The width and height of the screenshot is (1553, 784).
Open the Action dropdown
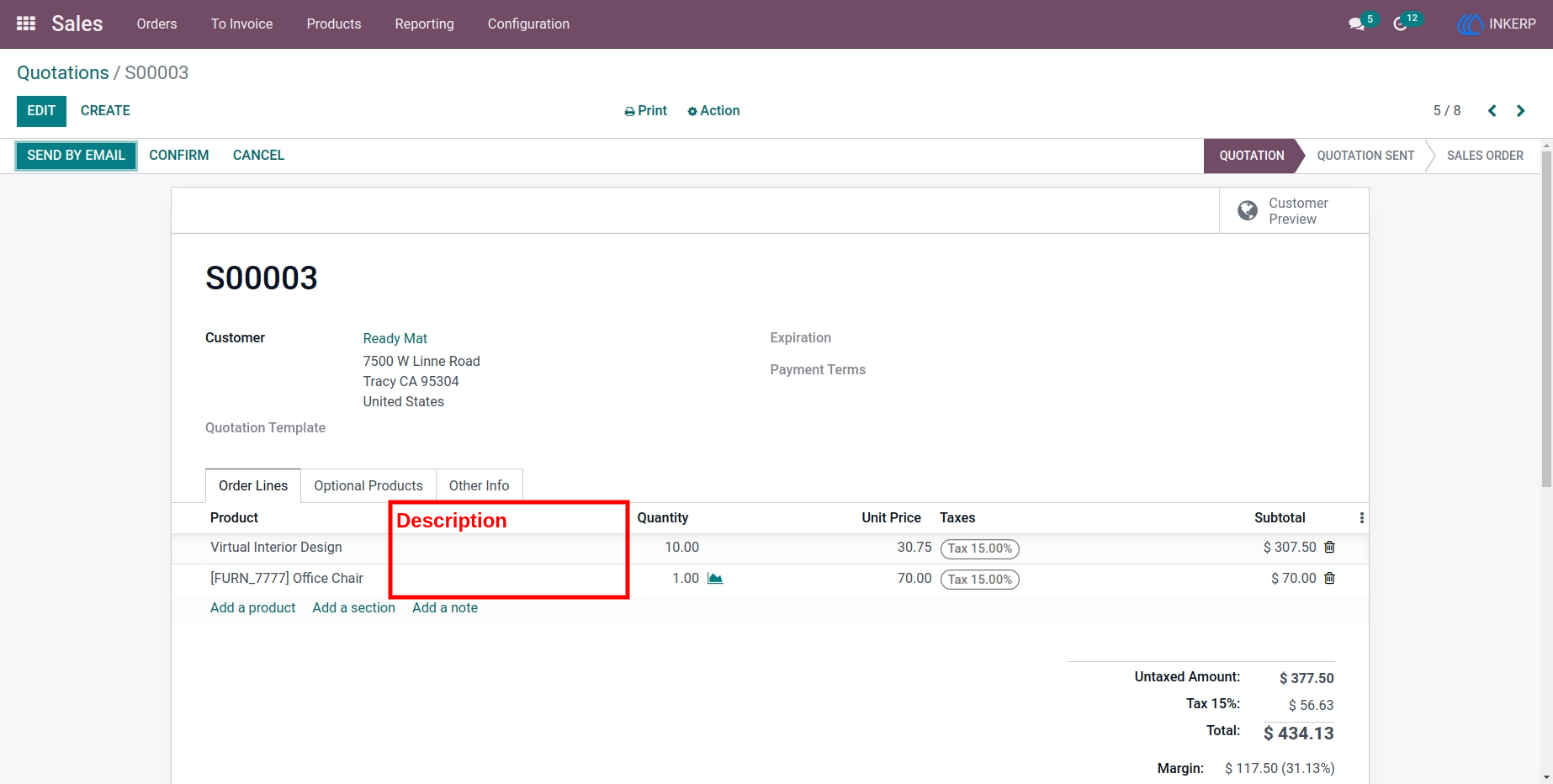pyautogui.click(x=713, y=111)
